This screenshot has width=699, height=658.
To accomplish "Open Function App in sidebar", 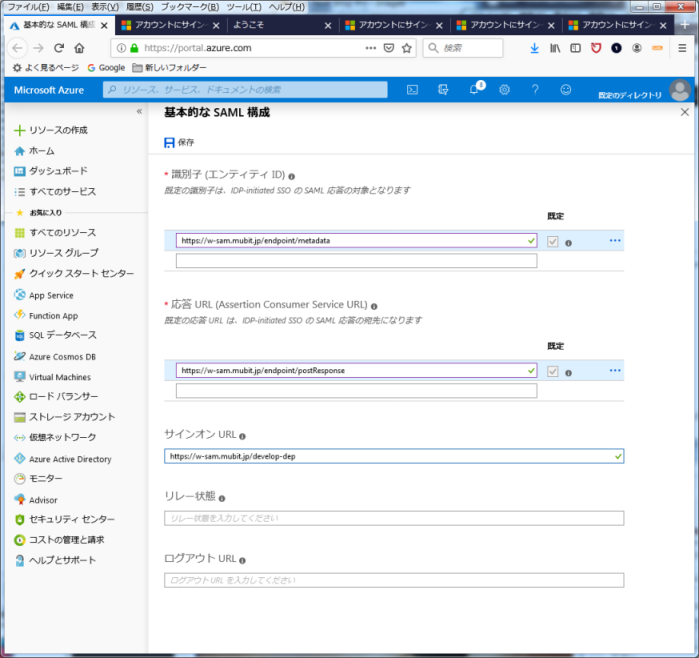I will (46, 316).
